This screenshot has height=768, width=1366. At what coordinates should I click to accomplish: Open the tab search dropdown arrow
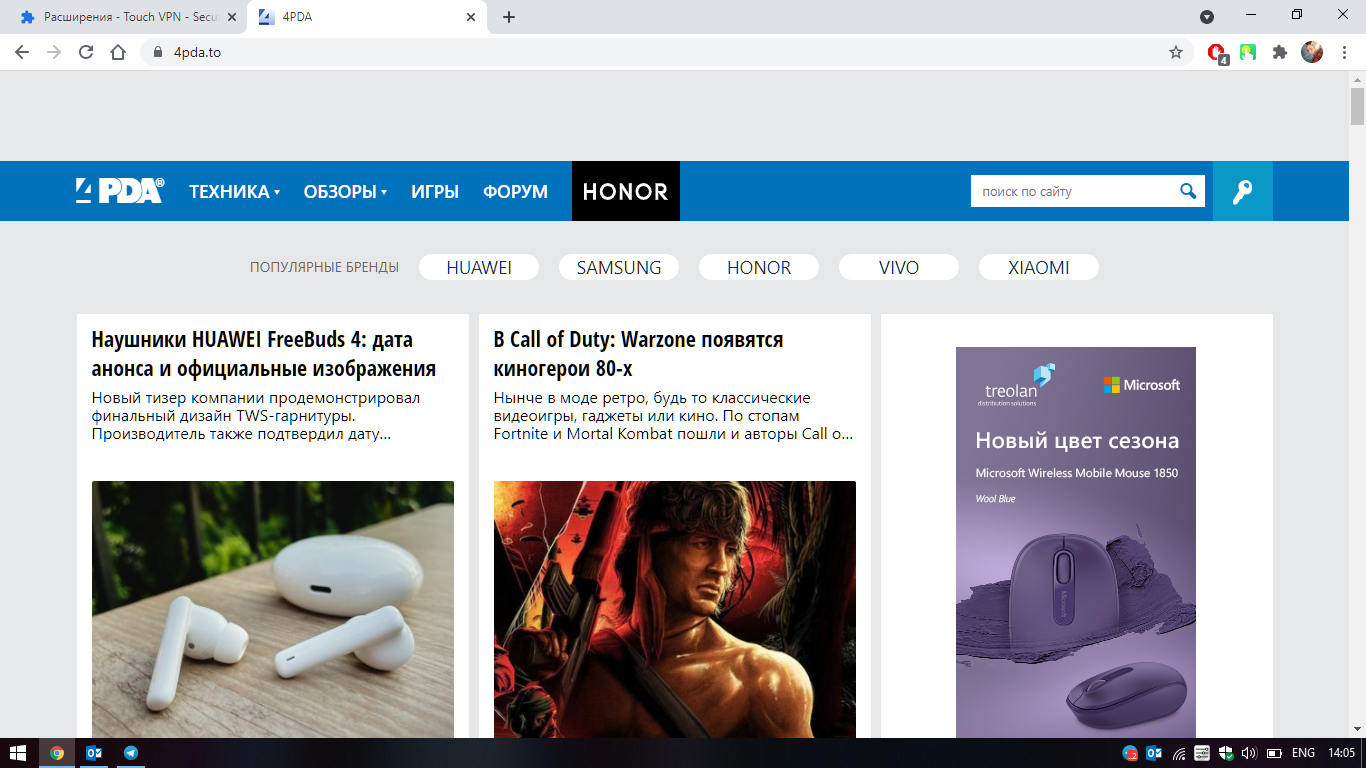pyautogui.click(x=1207, y=16)
